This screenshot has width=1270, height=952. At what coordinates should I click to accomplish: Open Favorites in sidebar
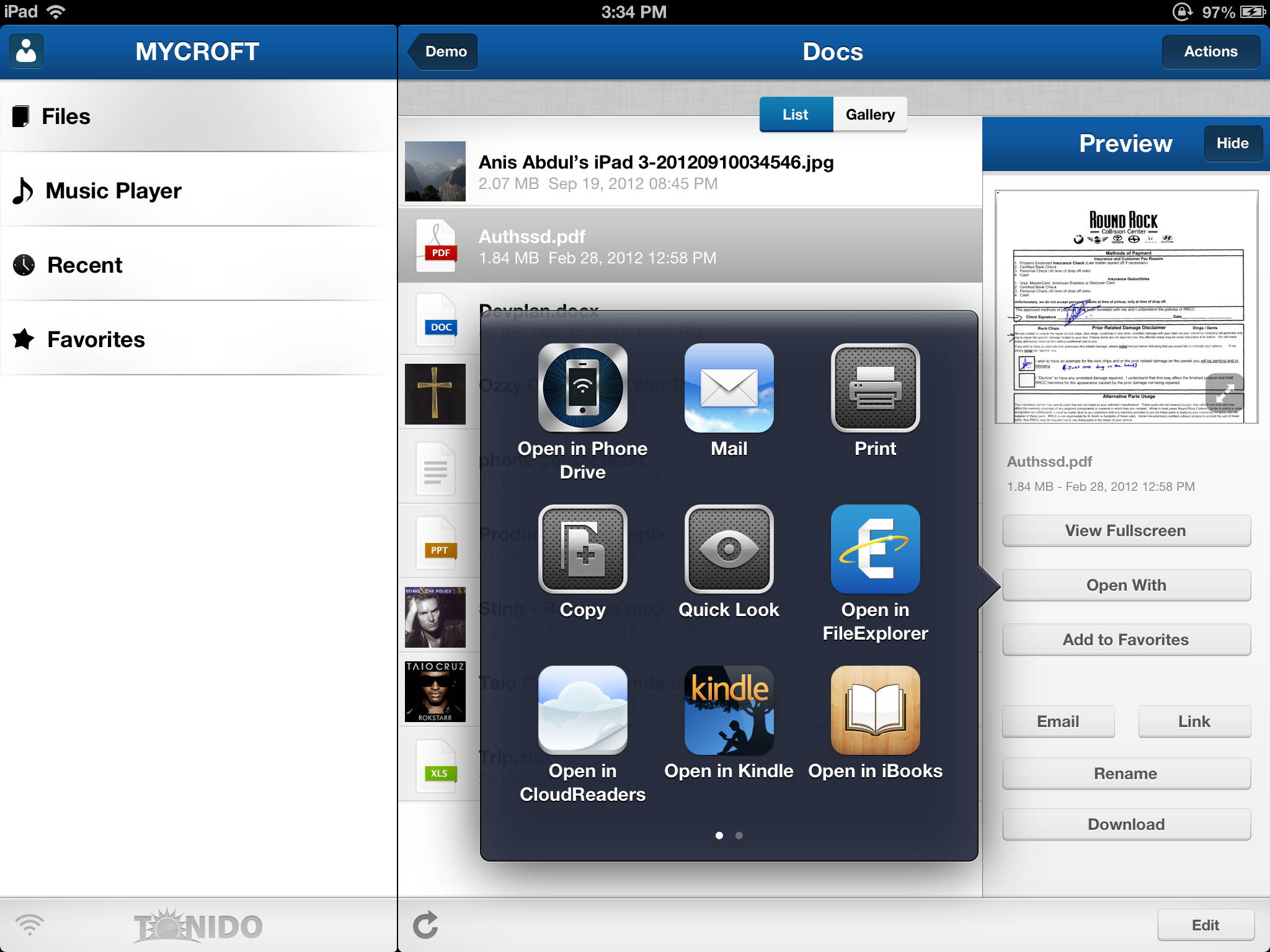point(198,339)
